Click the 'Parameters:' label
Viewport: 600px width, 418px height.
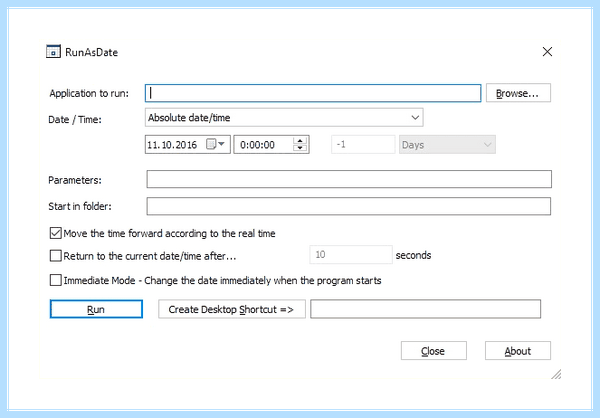click(75, 180)
